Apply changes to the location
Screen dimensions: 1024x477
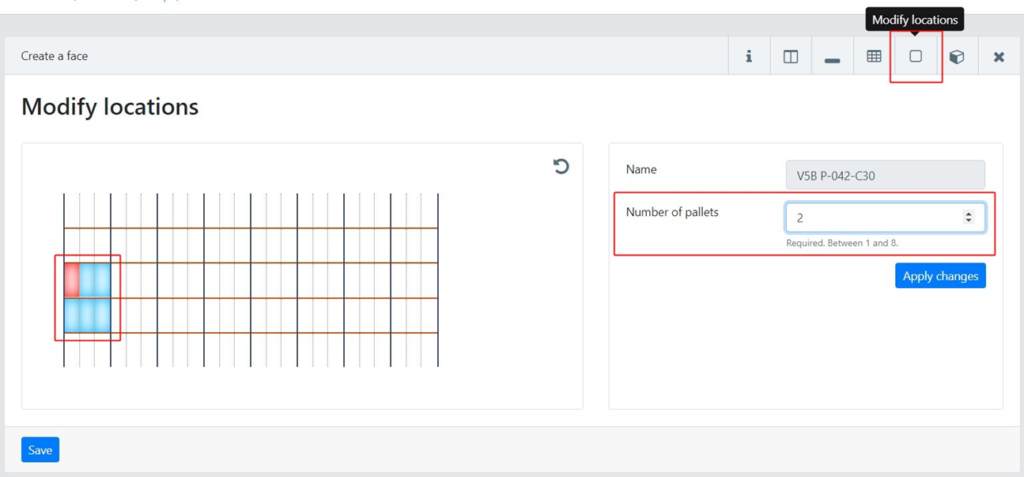(x=940, y=276)
